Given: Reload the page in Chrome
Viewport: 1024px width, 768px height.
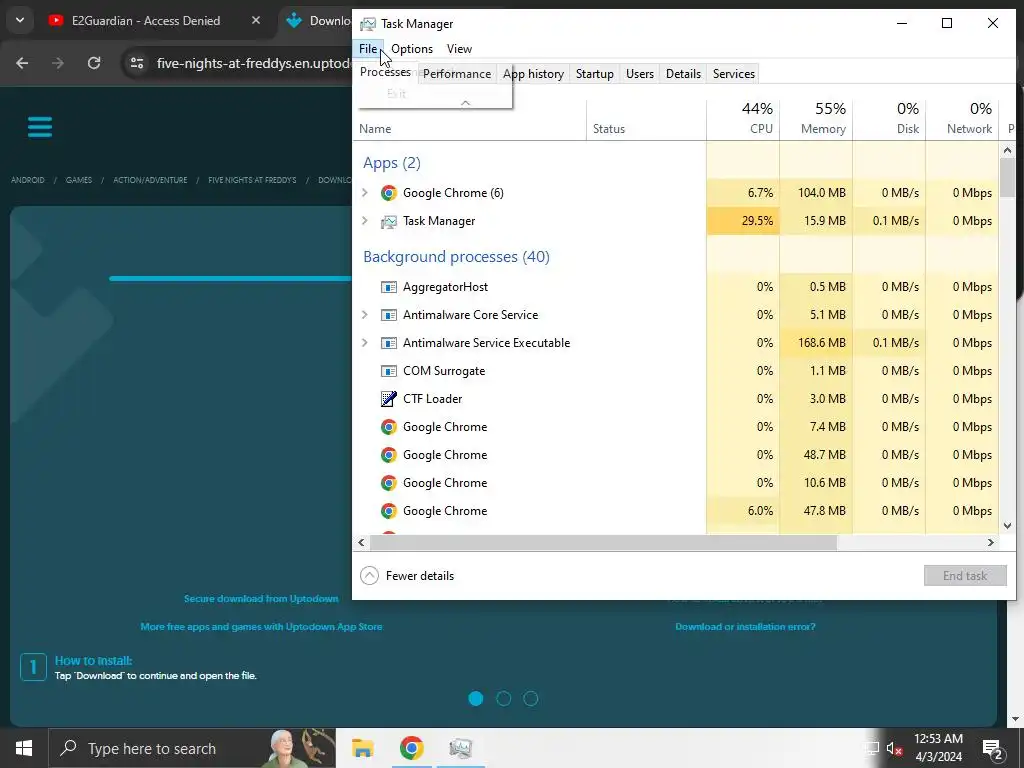Looking at the screenshot, I should tap(94, 63).
